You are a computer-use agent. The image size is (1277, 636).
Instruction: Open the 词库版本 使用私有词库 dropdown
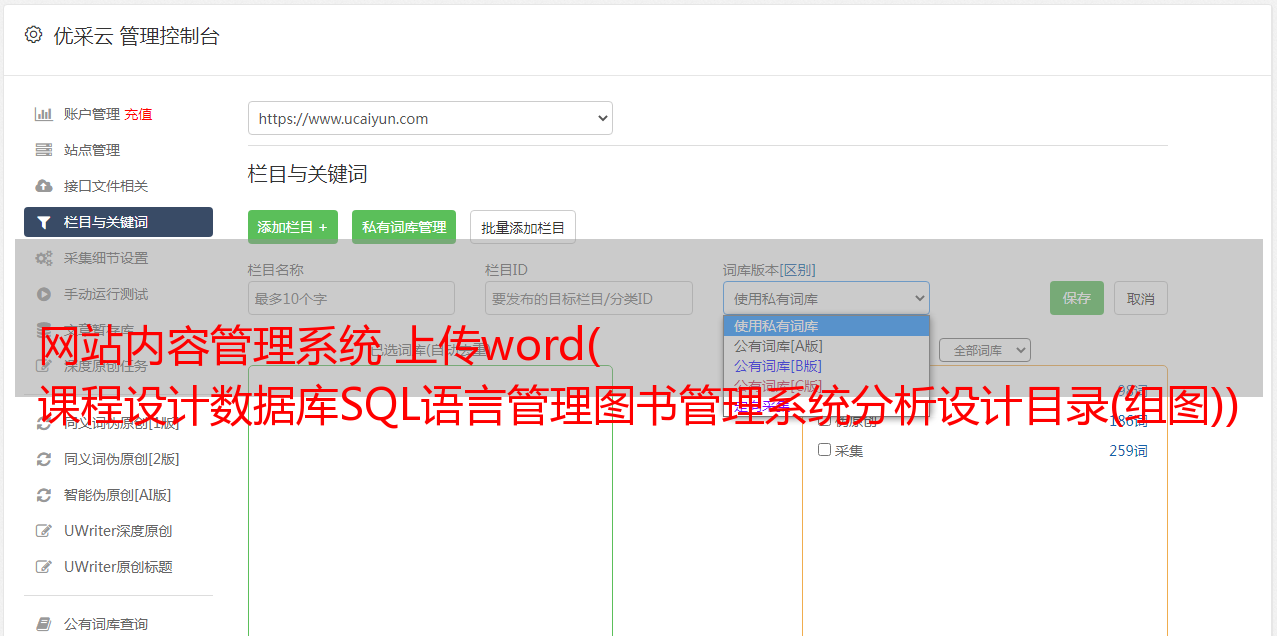pyautogui.click(x=826, y=298)
